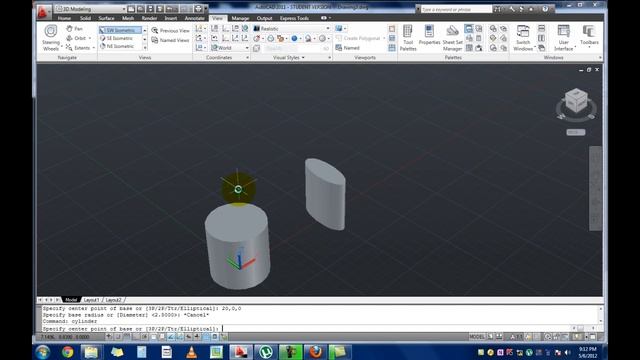640x360 pixels.
Task: Open Extents zoom options dropdown arrow
Action: coord(93,48)
